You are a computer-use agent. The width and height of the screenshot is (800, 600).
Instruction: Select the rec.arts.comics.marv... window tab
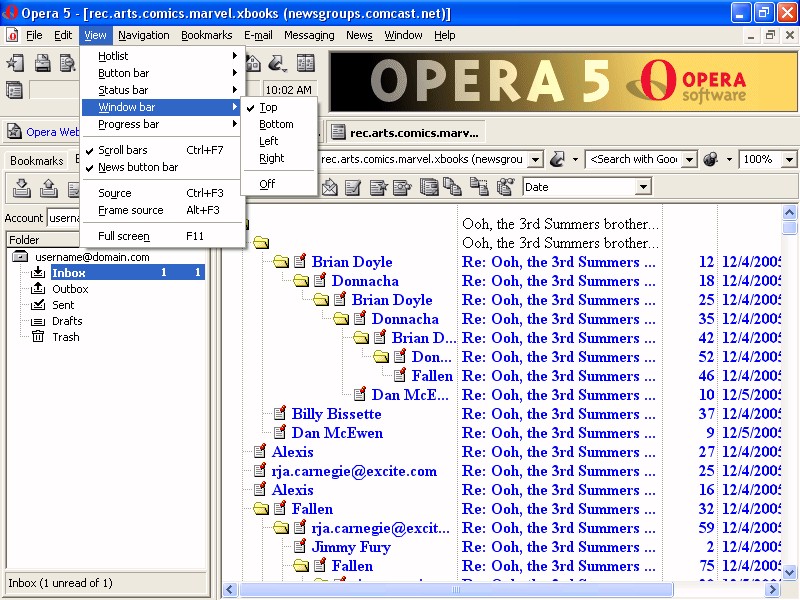pos(406,133)
